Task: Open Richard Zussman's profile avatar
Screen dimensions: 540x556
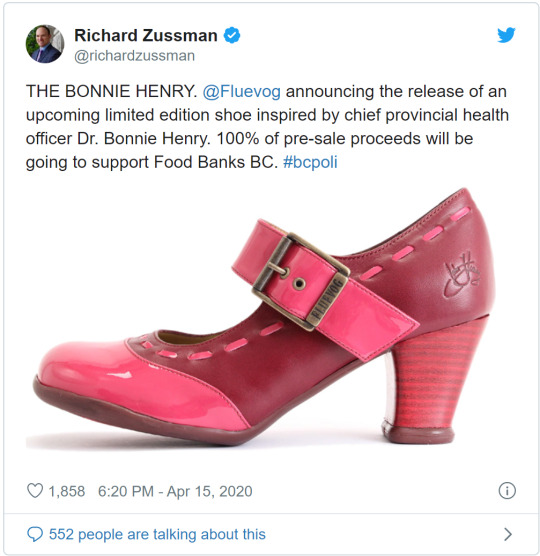Action: pos(45,44)
